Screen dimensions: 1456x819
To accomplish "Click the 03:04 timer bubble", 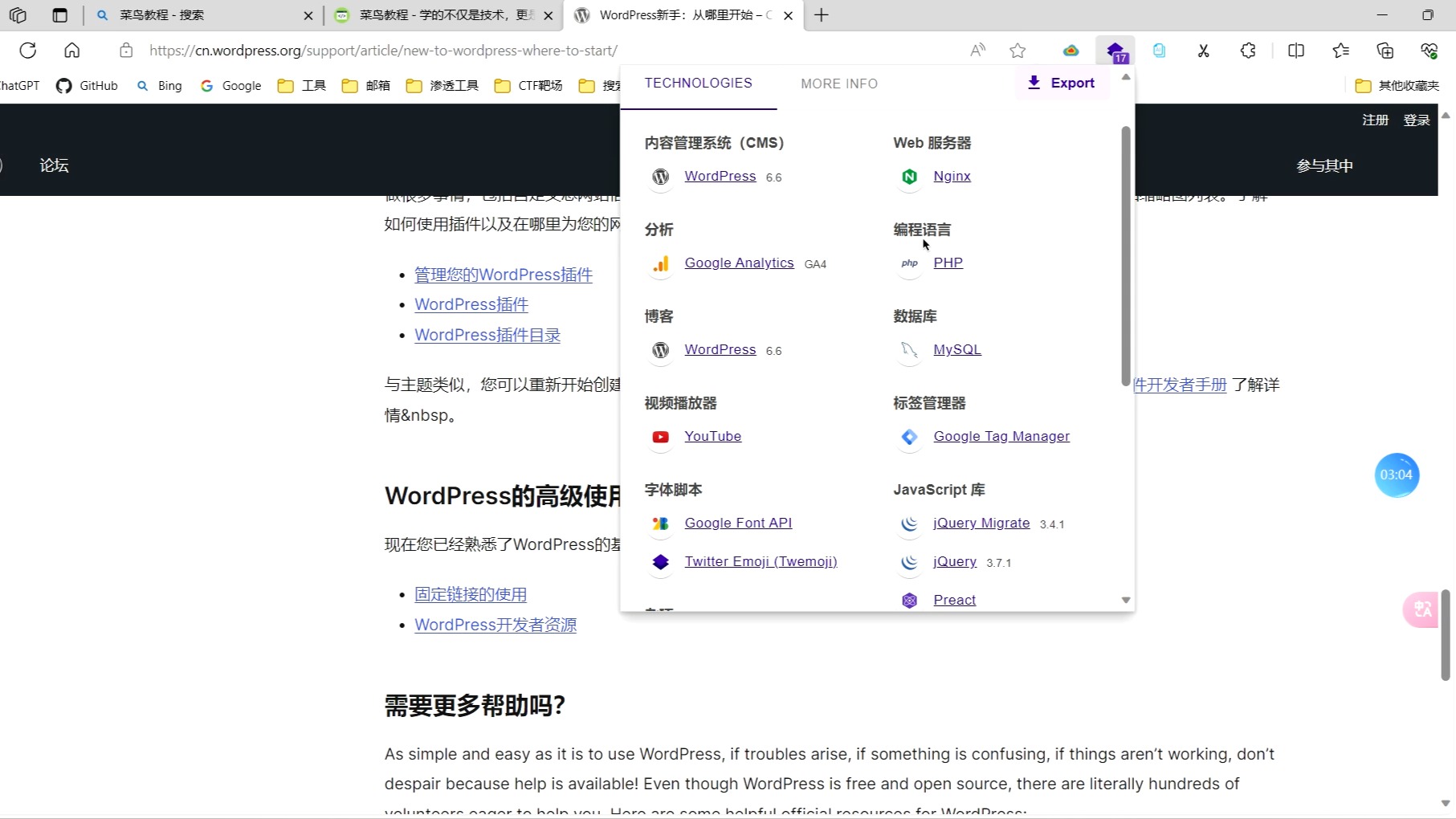I will 1397,475.
